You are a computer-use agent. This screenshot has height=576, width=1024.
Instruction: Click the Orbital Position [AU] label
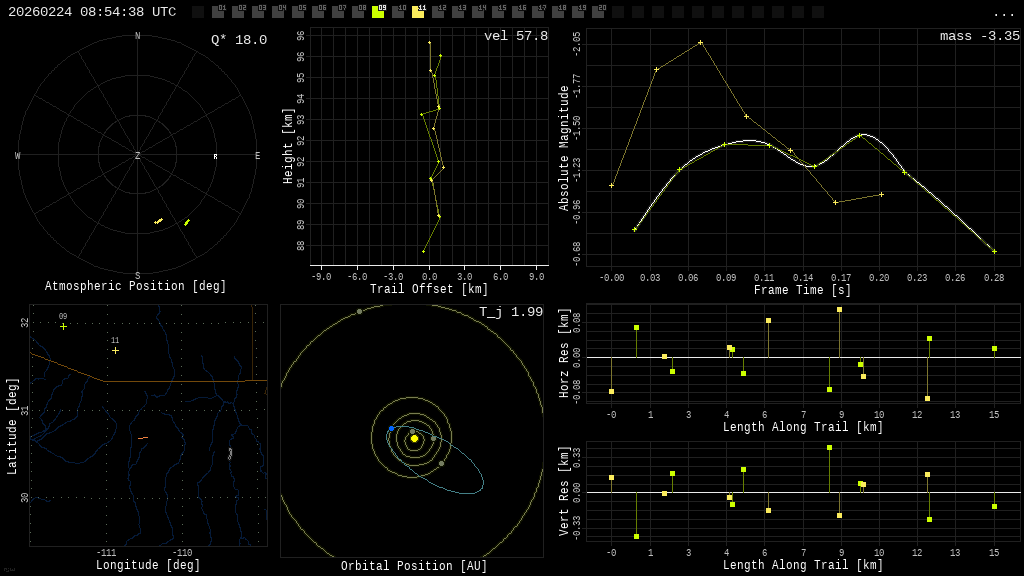[414, 566]
